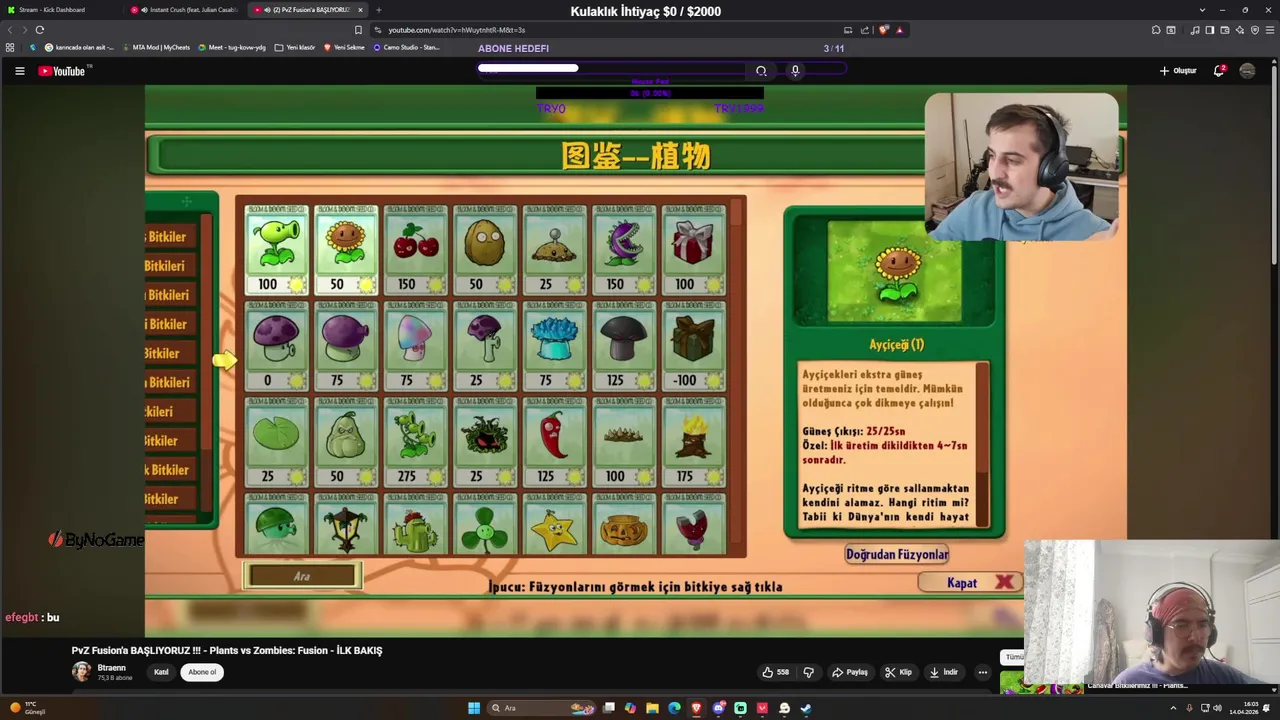Select the Wall-nut plant card
Screen dimensions: 1280x720
pyautogui.click(x=485, y=250)
